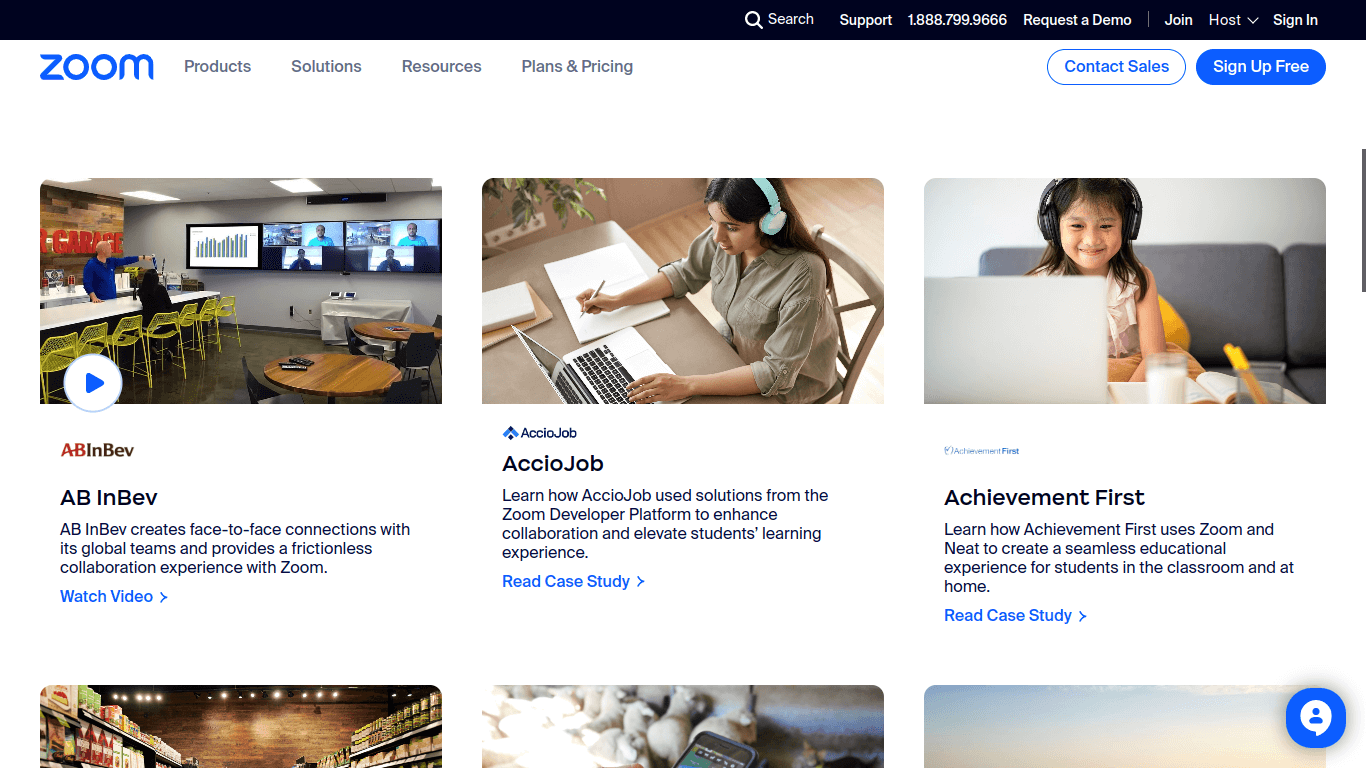The width and height of the screenshot is (1366, 768).
Task: Click the Join link
Action: pyautogui.click(x=1178, y=20)
